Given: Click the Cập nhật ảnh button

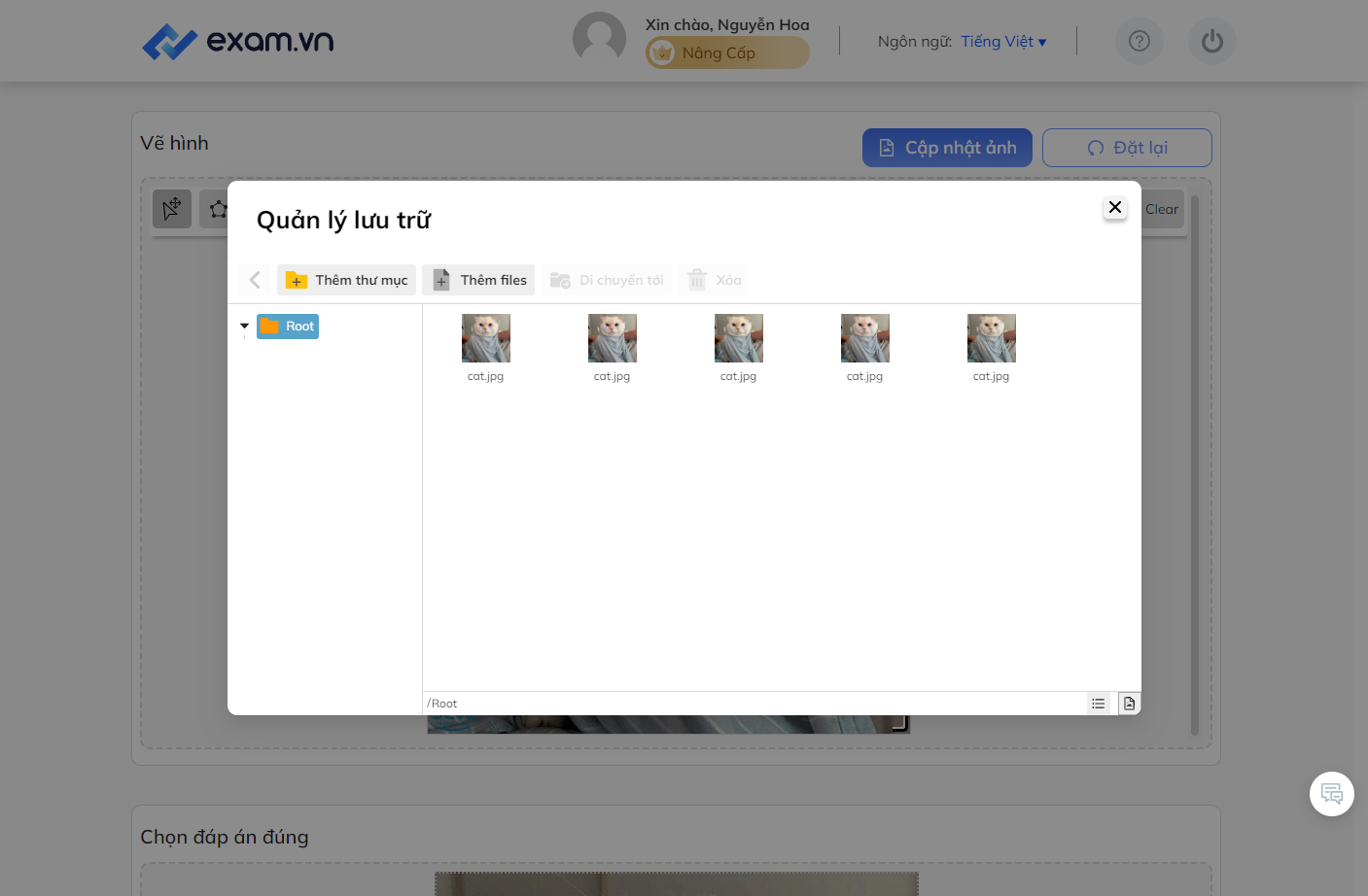Looking at the screenshot, I should [x=947, y=148].
